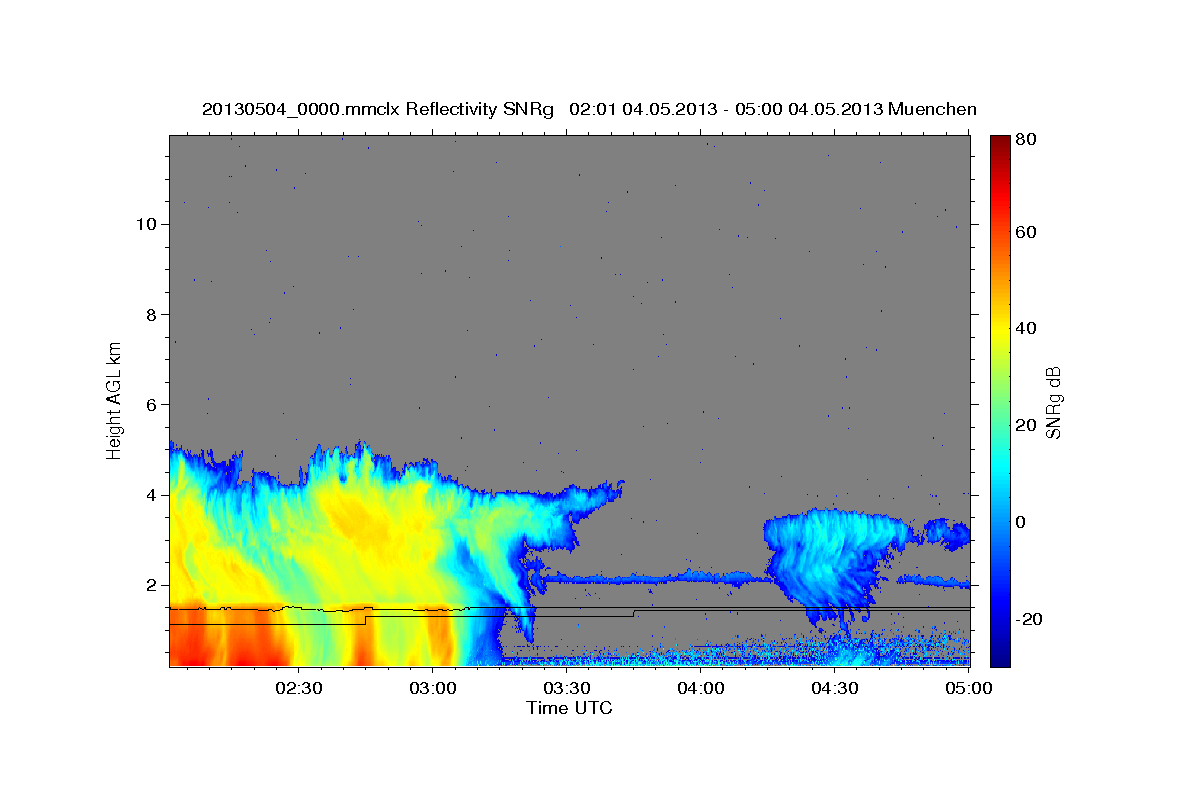Click the 'Time UTC' axis label
This screenshot has height=800, width=1200.
(x=569, y=708)
